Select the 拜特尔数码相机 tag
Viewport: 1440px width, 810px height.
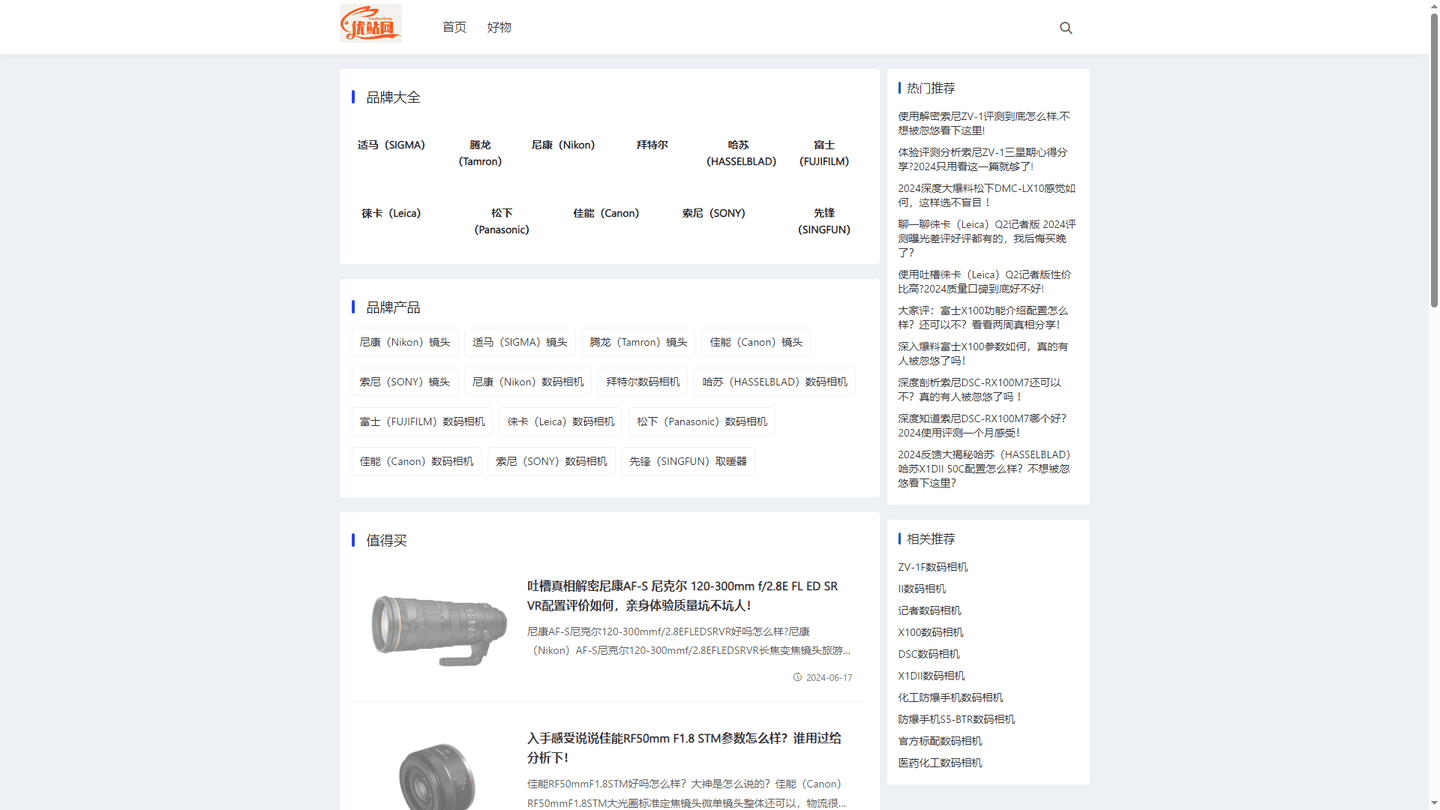tap(643, 382)
